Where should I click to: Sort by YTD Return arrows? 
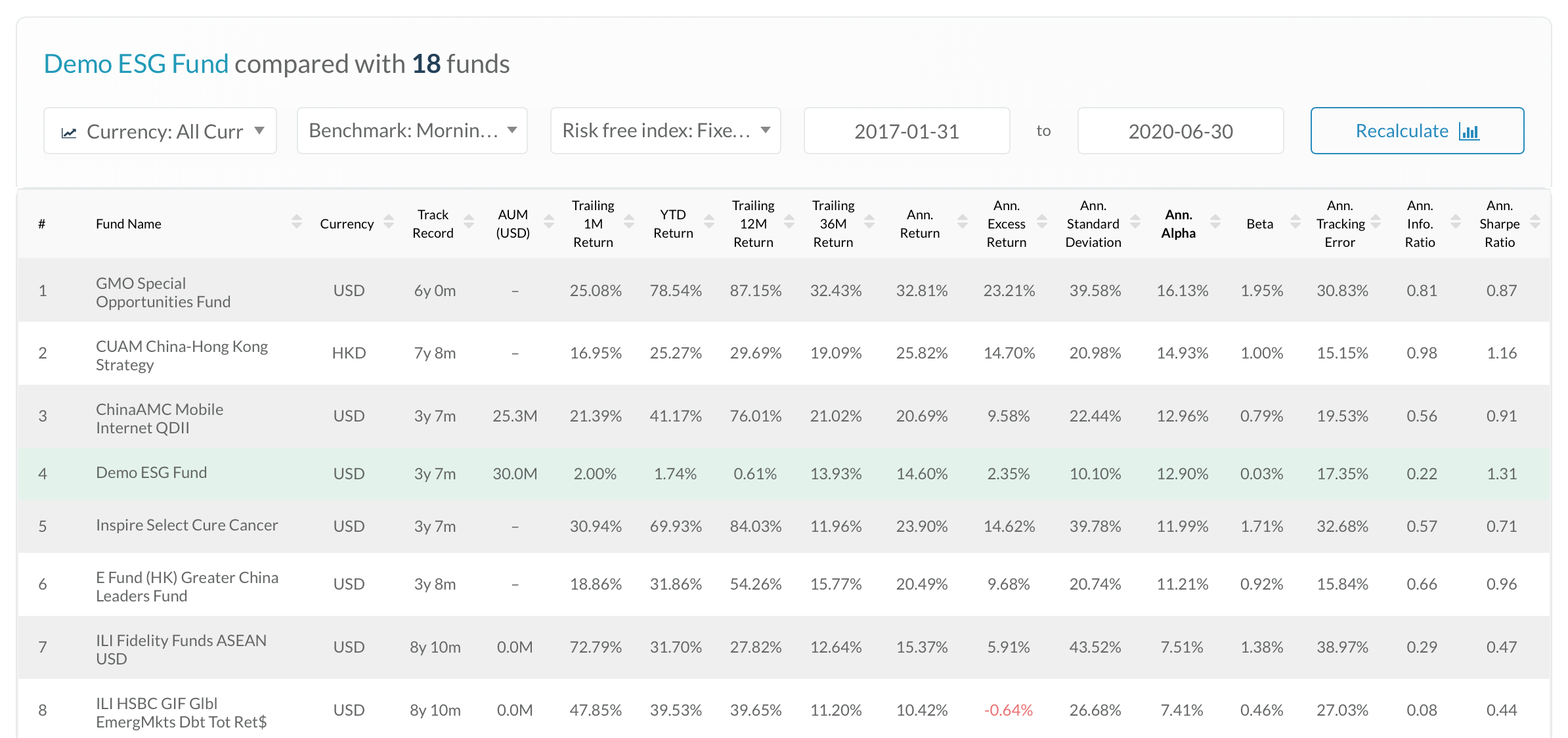[x=709, y=222]
